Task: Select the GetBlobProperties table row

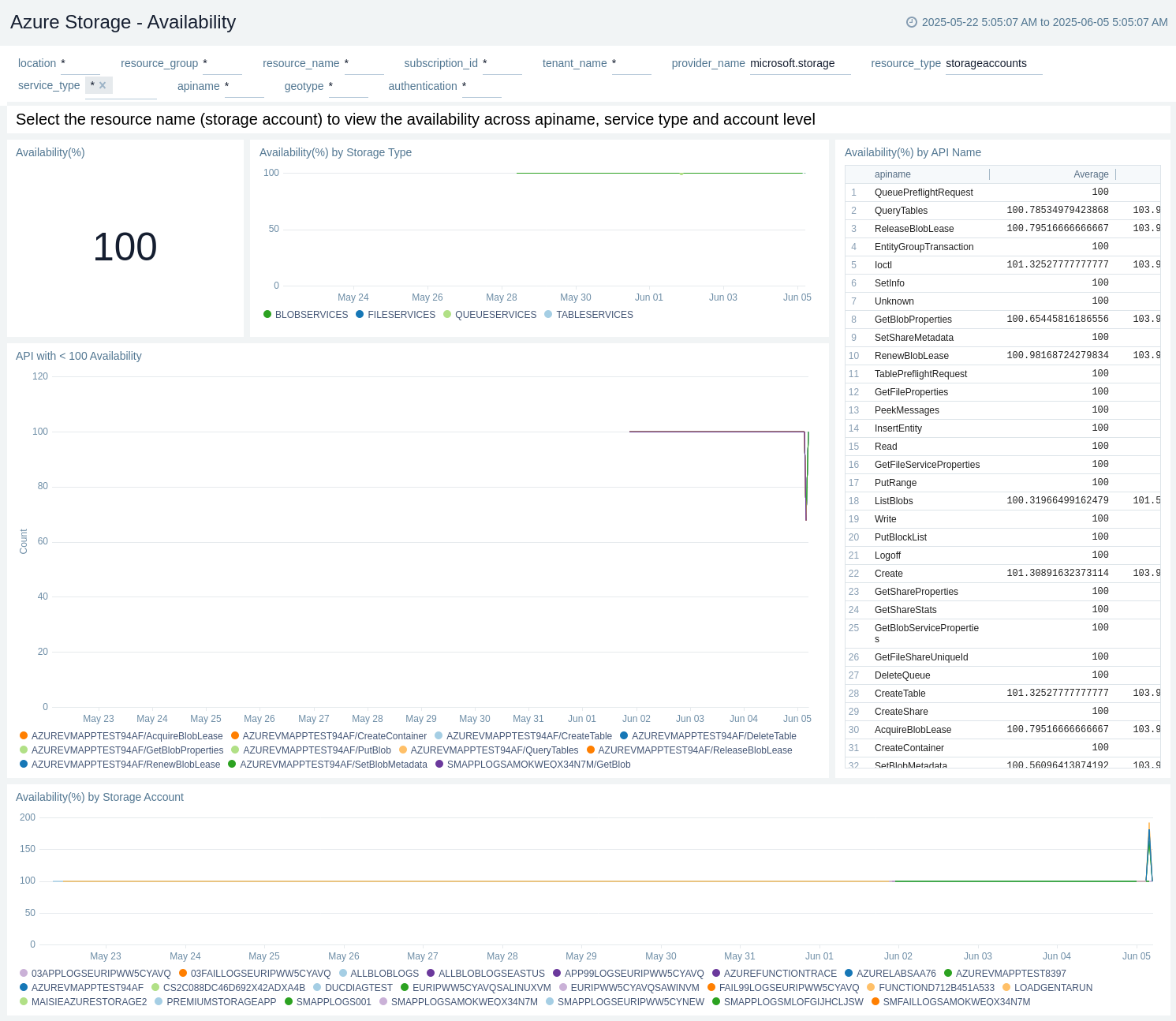Action: click(x=1002, y=320)
